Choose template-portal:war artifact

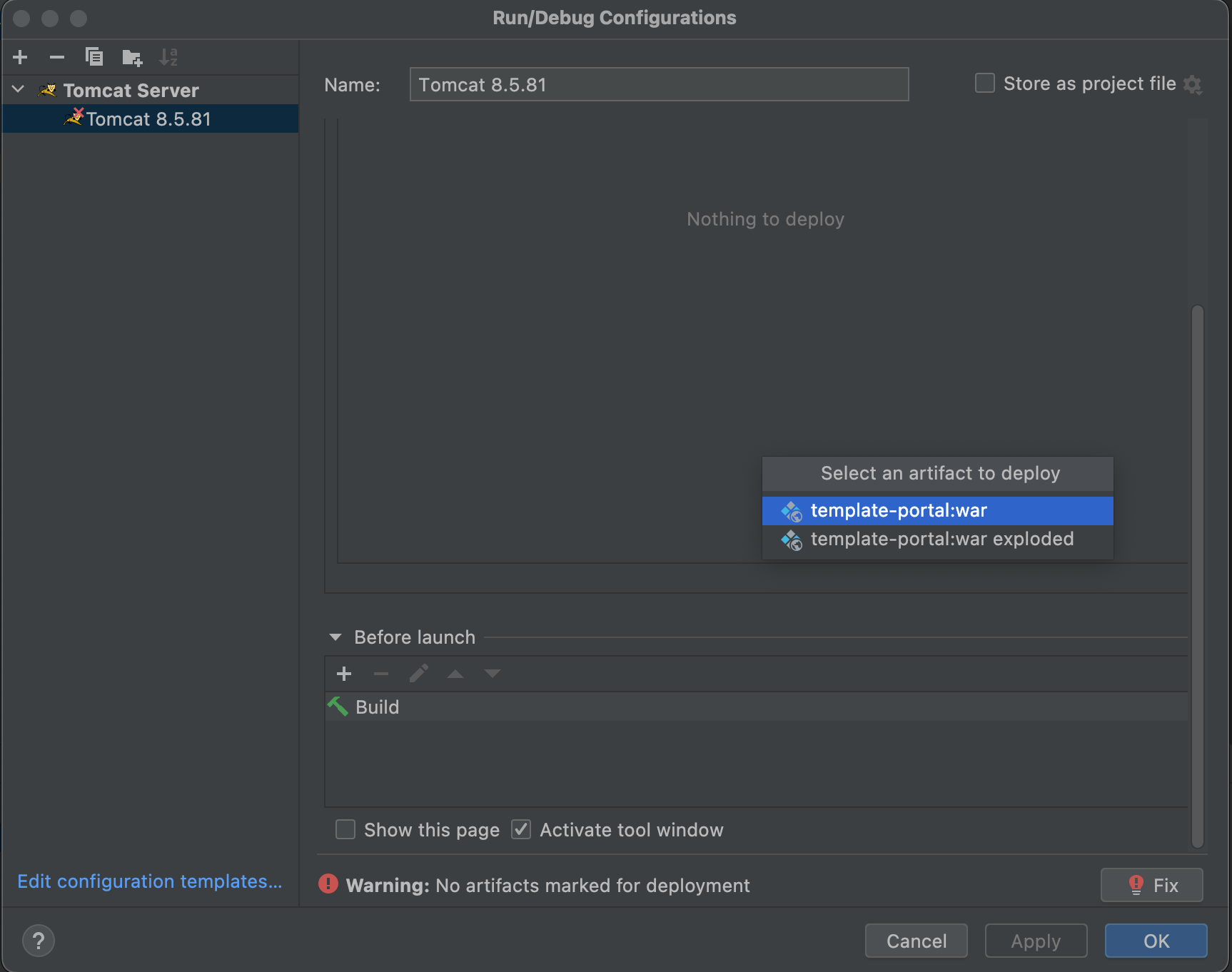click(937, 511)
